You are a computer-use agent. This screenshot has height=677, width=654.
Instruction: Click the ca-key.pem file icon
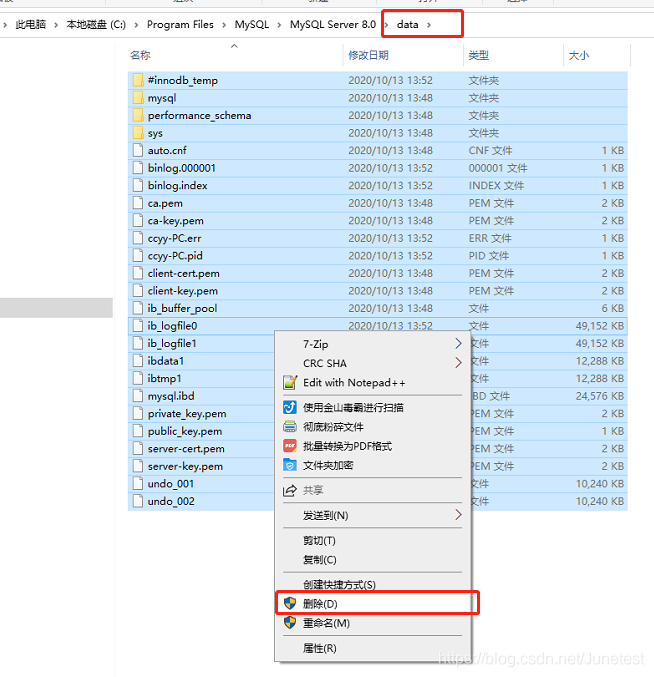(x=138, y=221)
